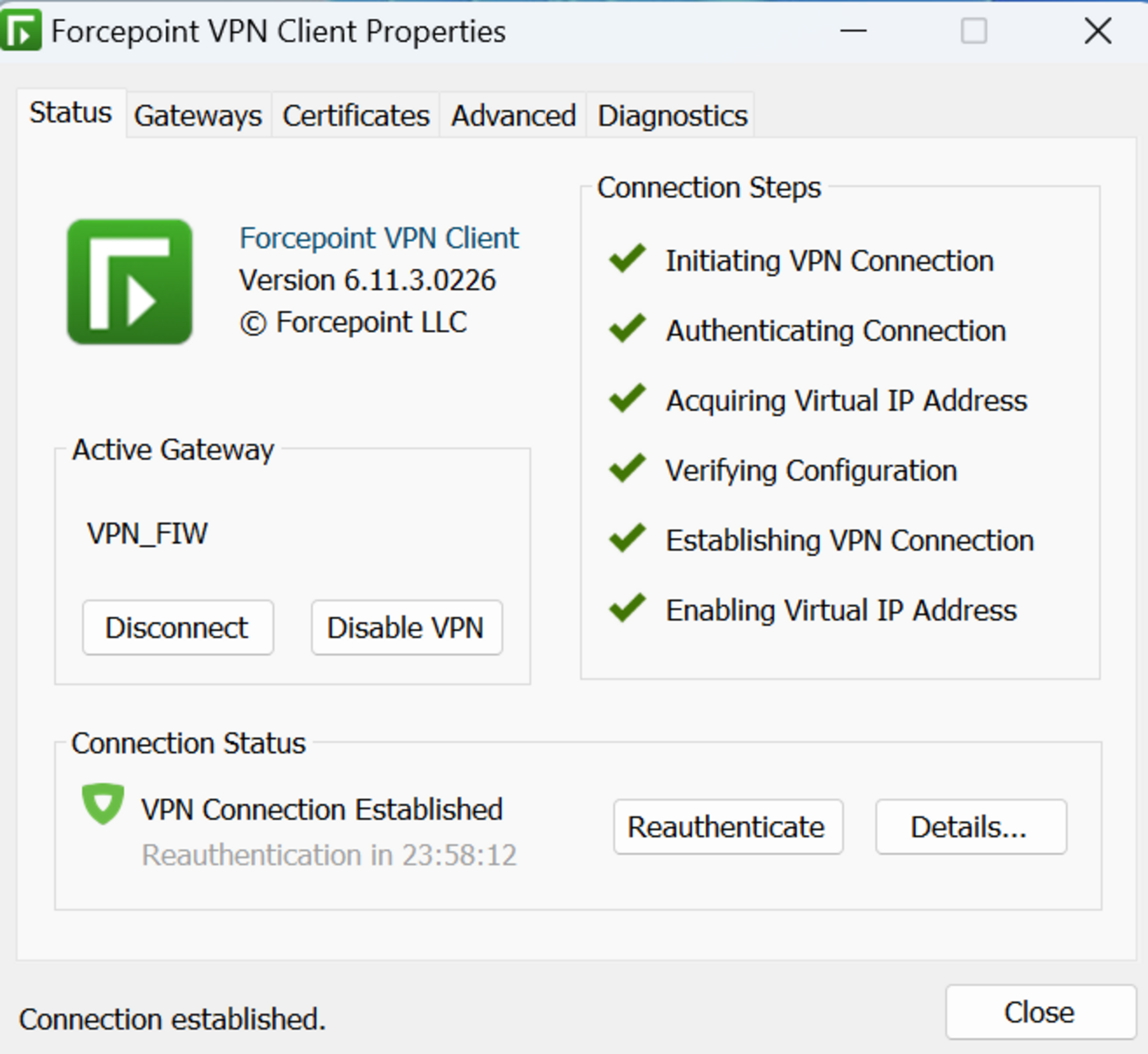Click checkmark beside Acquiring Virtual IP Address

tap(627, 399)
